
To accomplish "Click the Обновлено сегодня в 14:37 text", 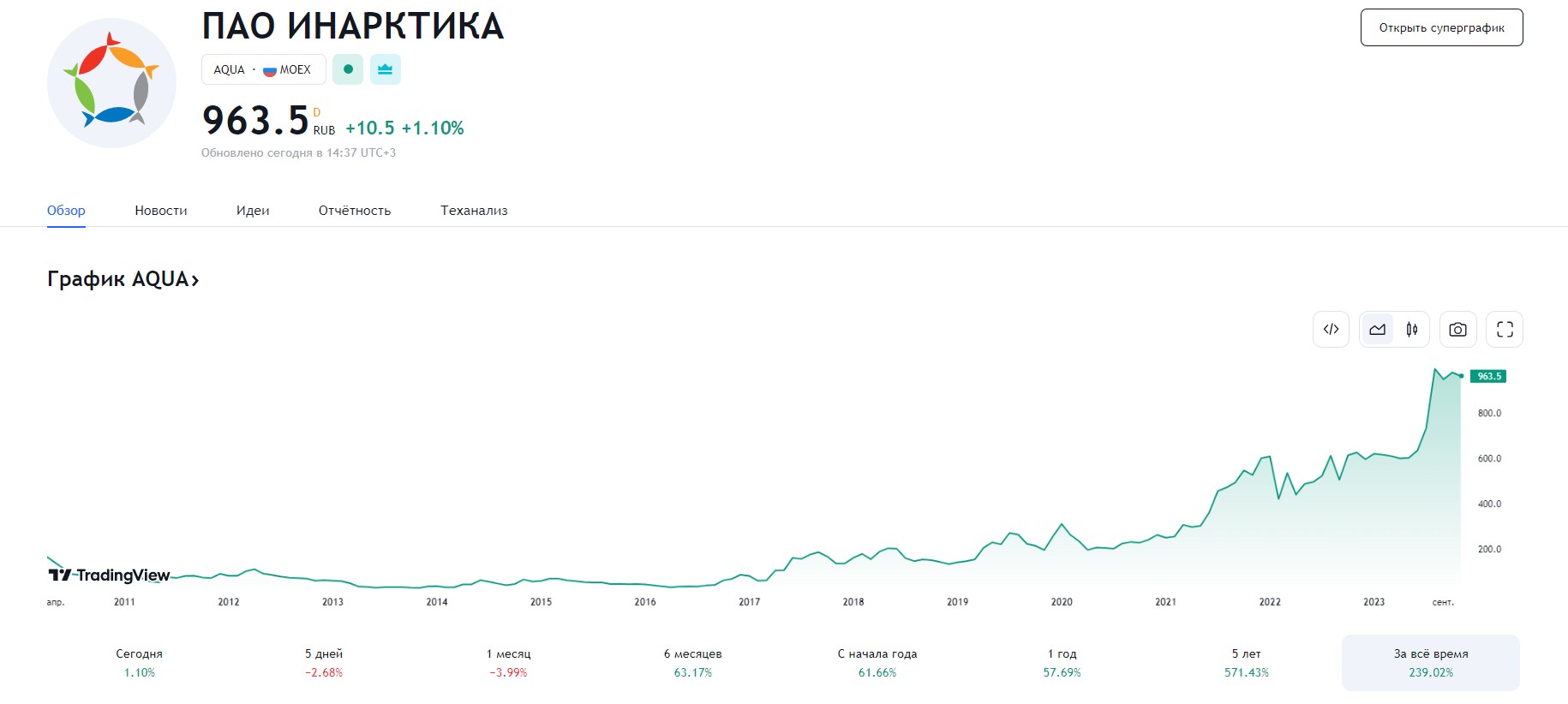I will (x=298, y=152).
